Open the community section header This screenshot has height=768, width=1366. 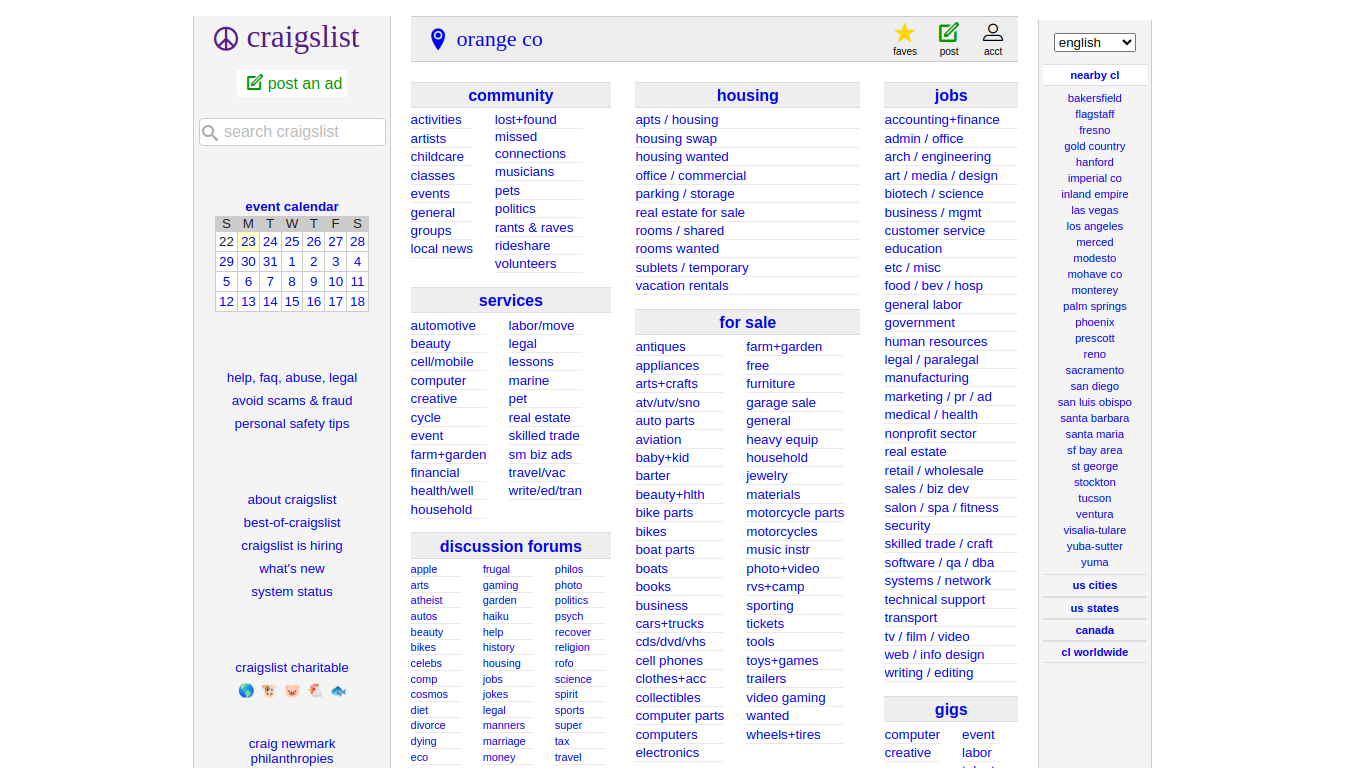point(511,95)
